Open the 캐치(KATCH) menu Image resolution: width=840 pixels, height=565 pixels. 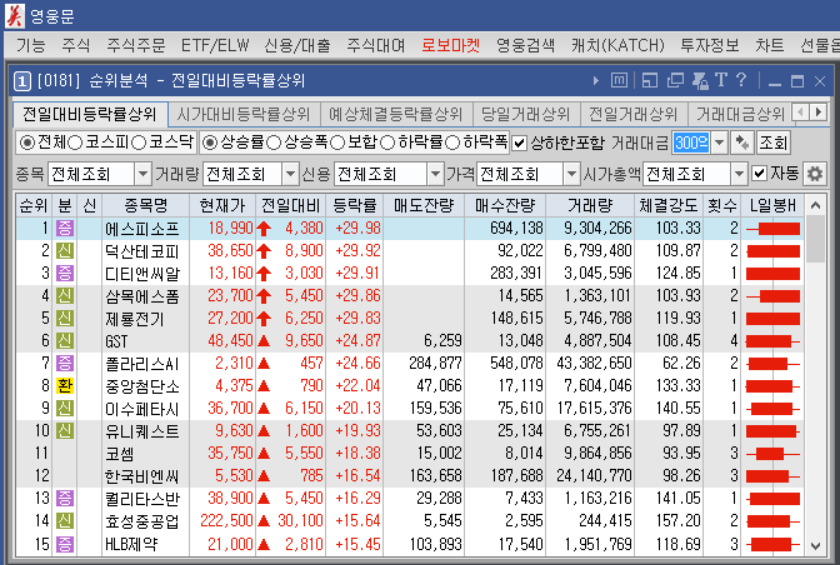pyautogui.click(x=618, y=46)
